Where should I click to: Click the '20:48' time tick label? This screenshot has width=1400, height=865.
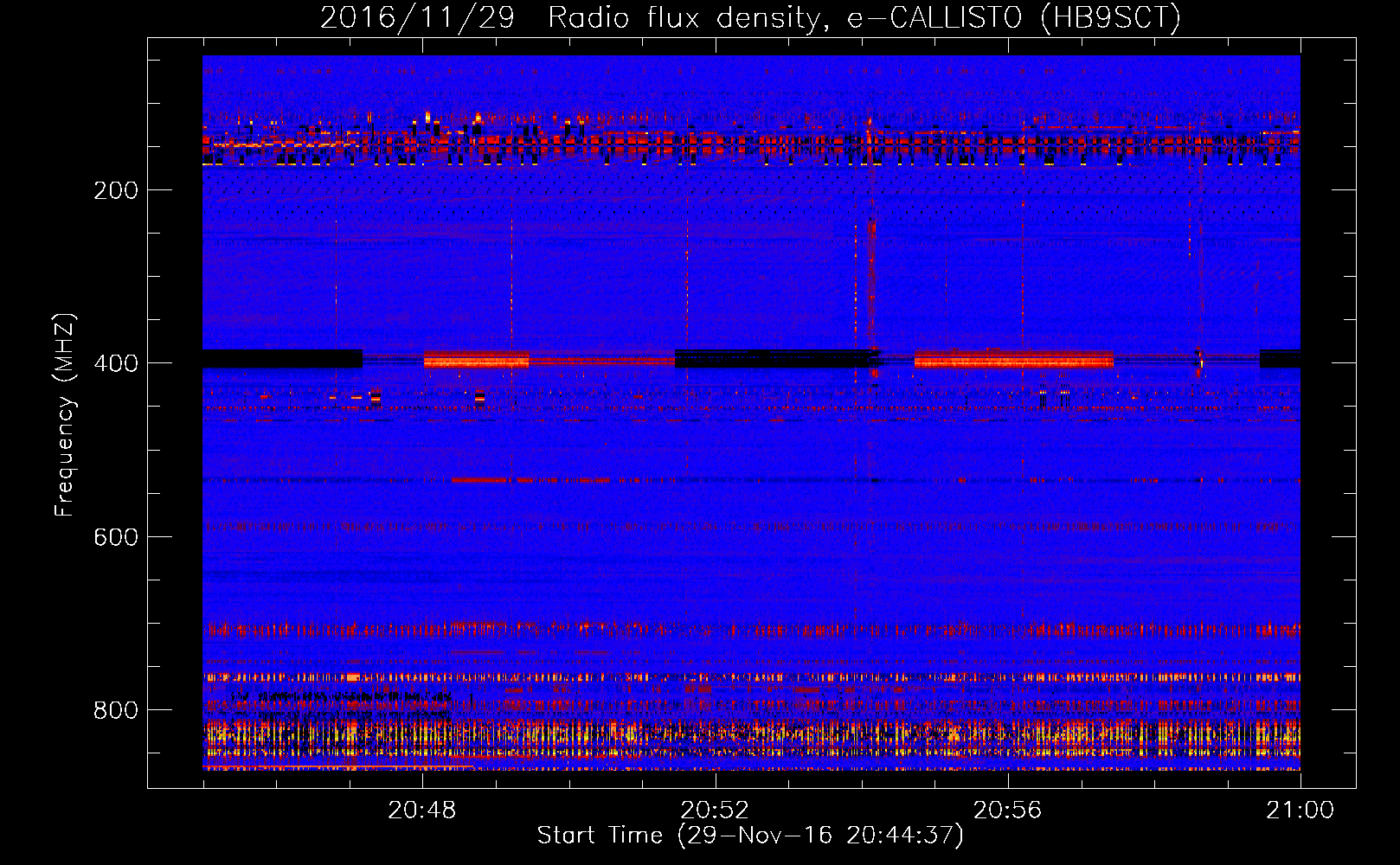(421, 811)
